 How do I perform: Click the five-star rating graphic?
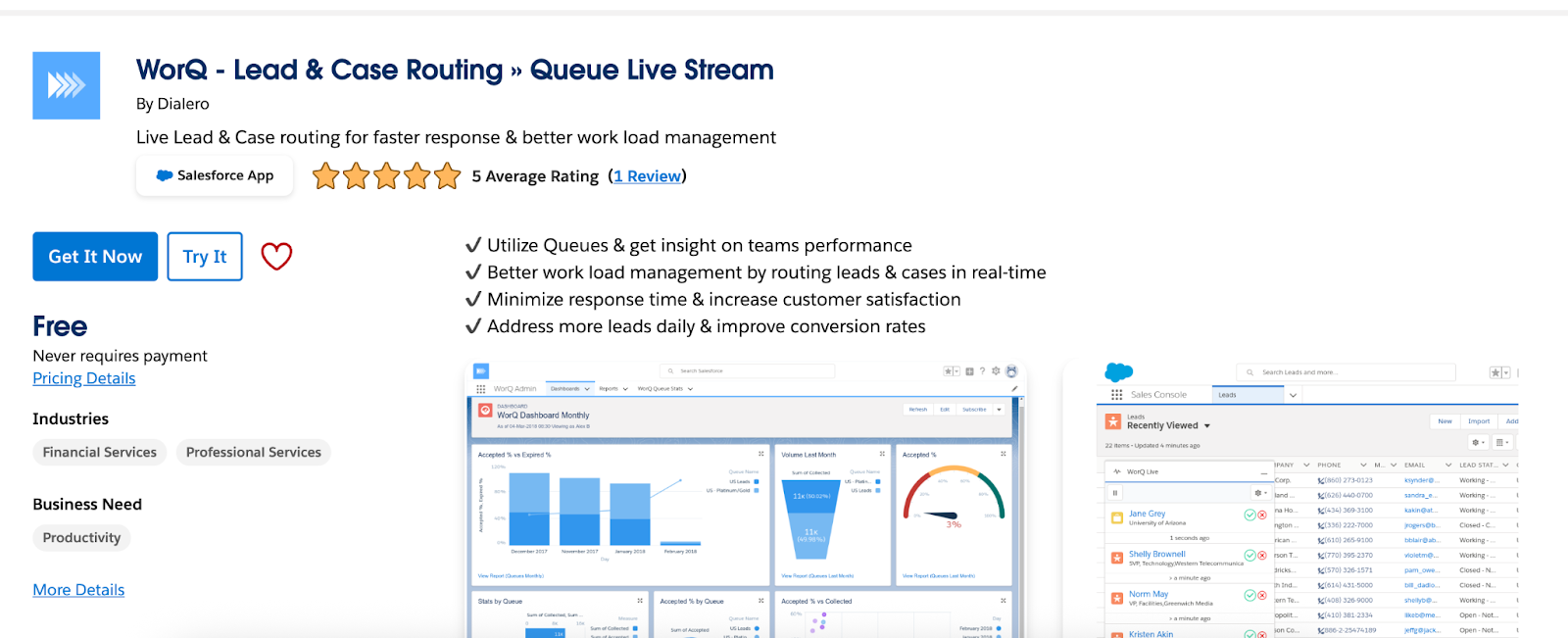point(386,176)
